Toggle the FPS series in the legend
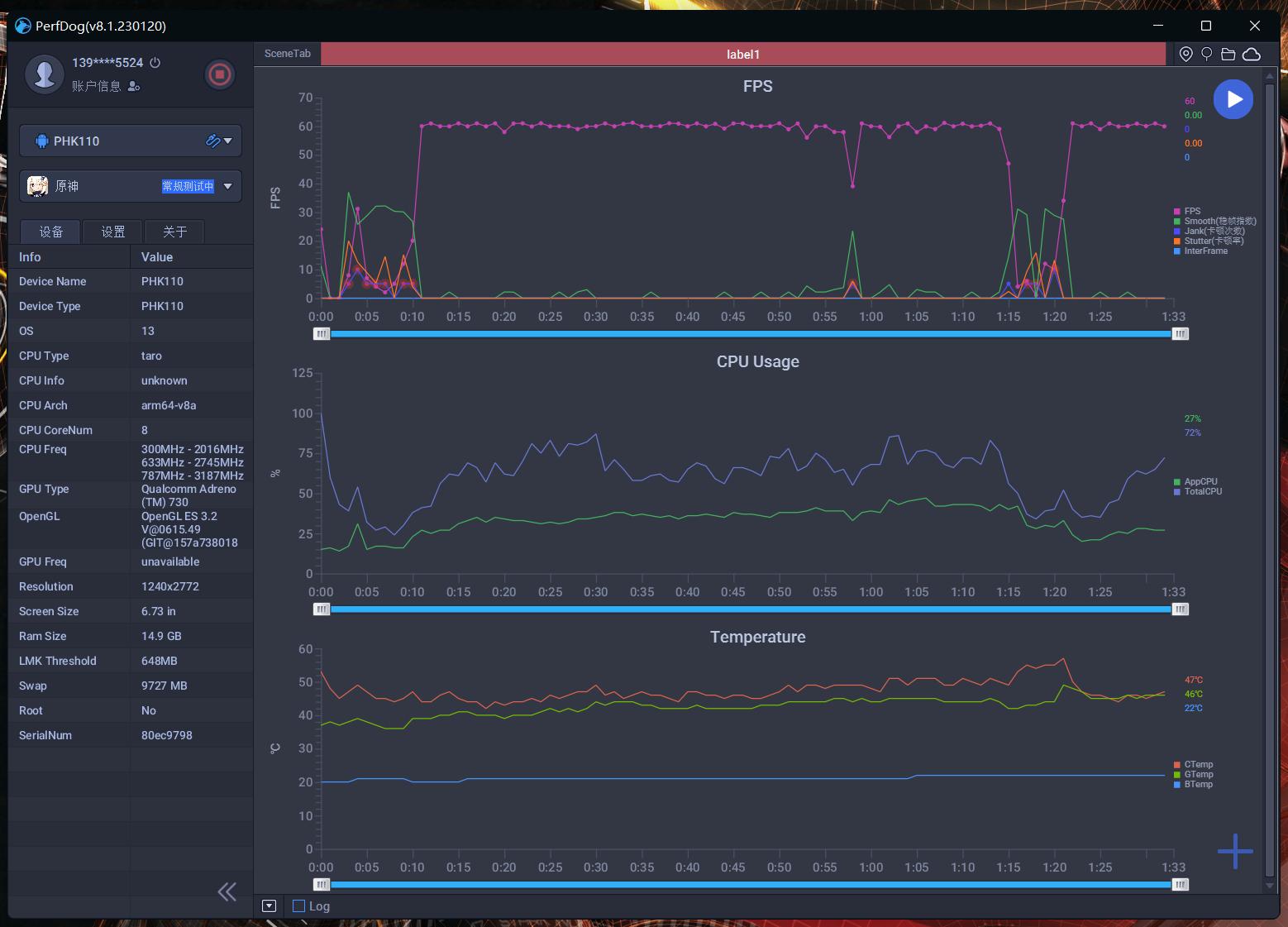The image size is (1288, 927). (1191, 212)
